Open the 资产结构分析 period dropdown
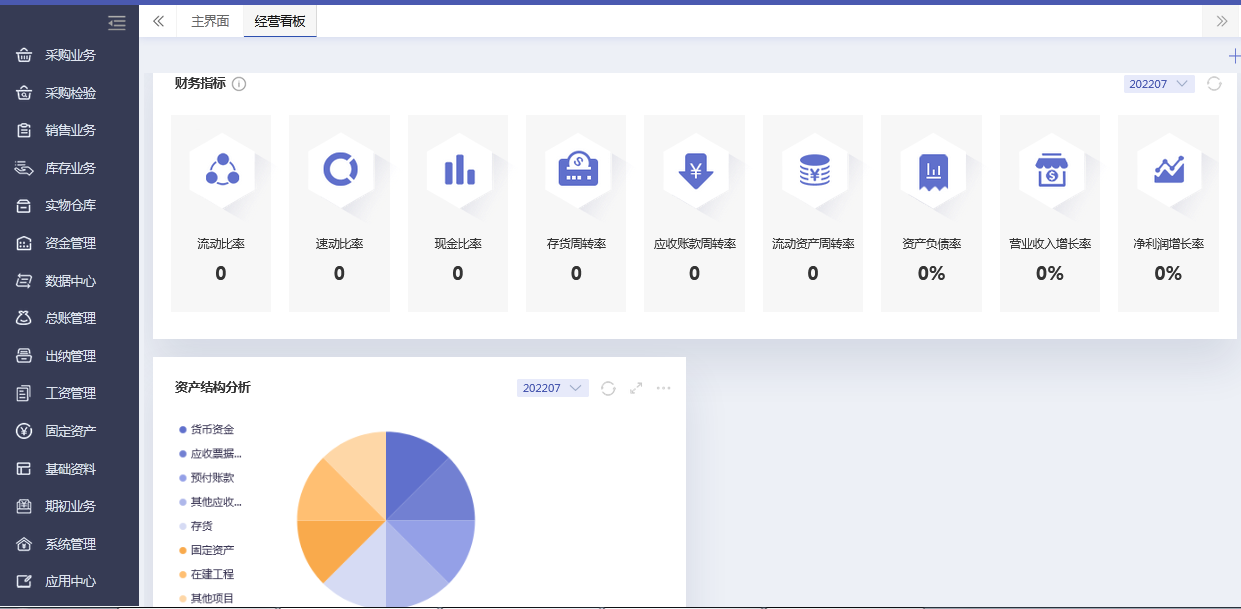The image size is (1241, 609). point(552,388)
